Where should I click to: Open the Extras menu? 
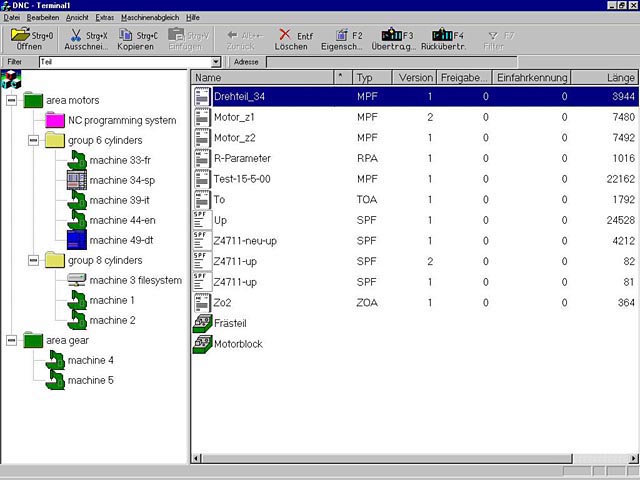[105, 18]
